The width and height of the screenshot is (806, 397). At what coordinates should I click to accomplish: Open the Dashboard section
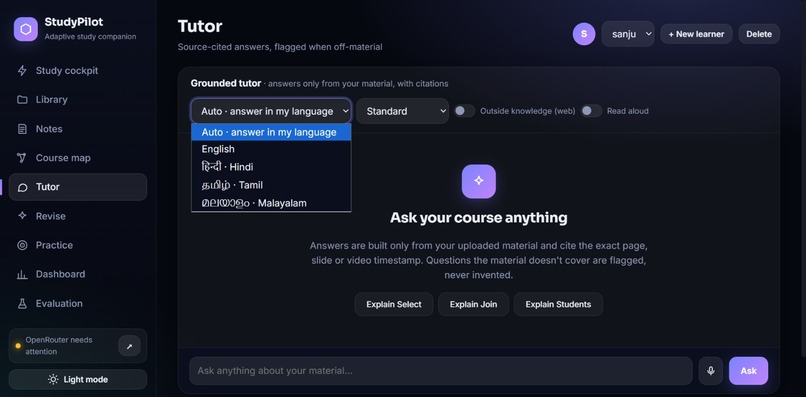[x=78, y=275]
